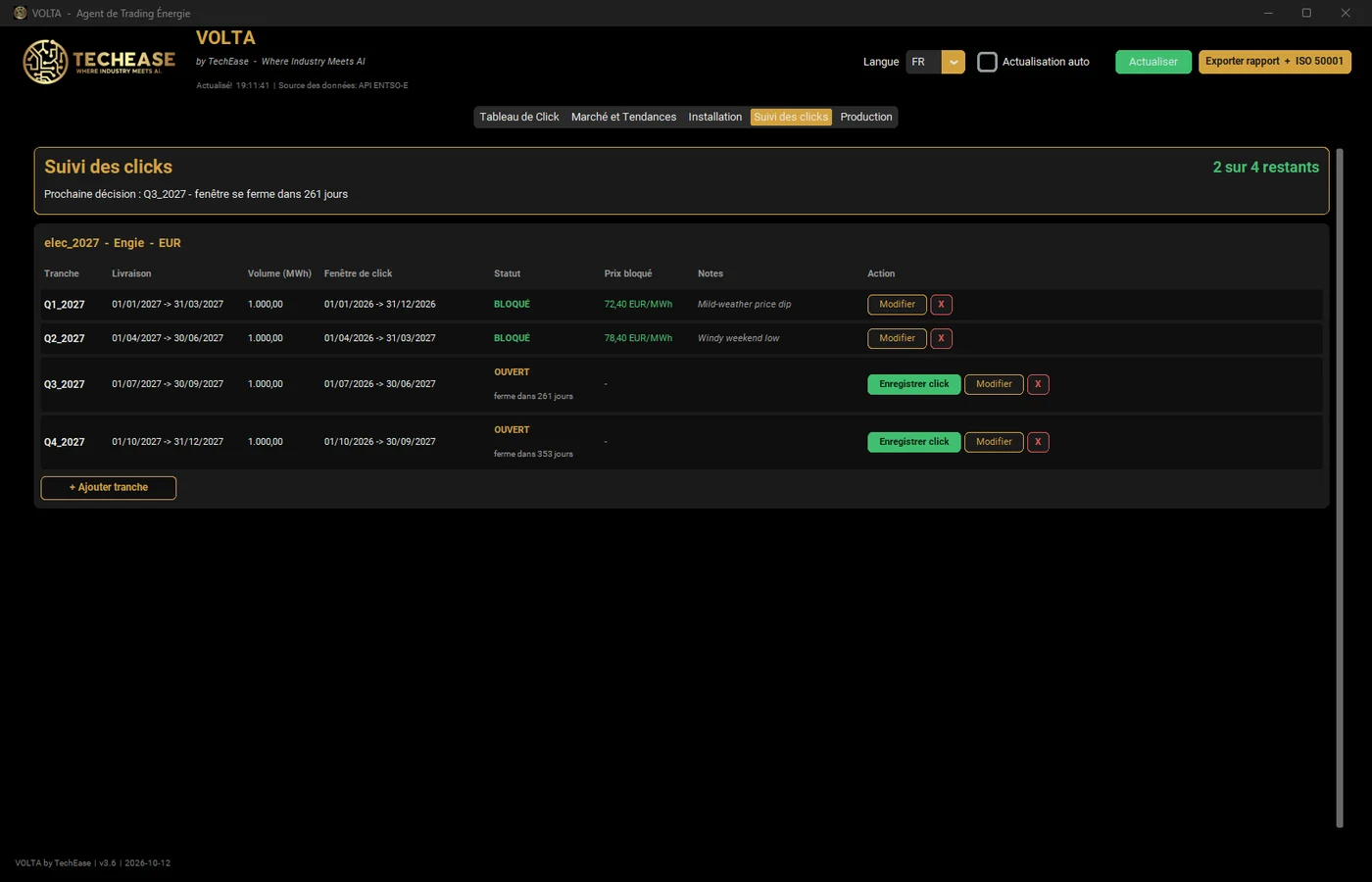Image resolution: width=1372 pixels, height=882 pixels.
Task: Modify the Q1_2027 tranche
Action: [x=897, y=305]
